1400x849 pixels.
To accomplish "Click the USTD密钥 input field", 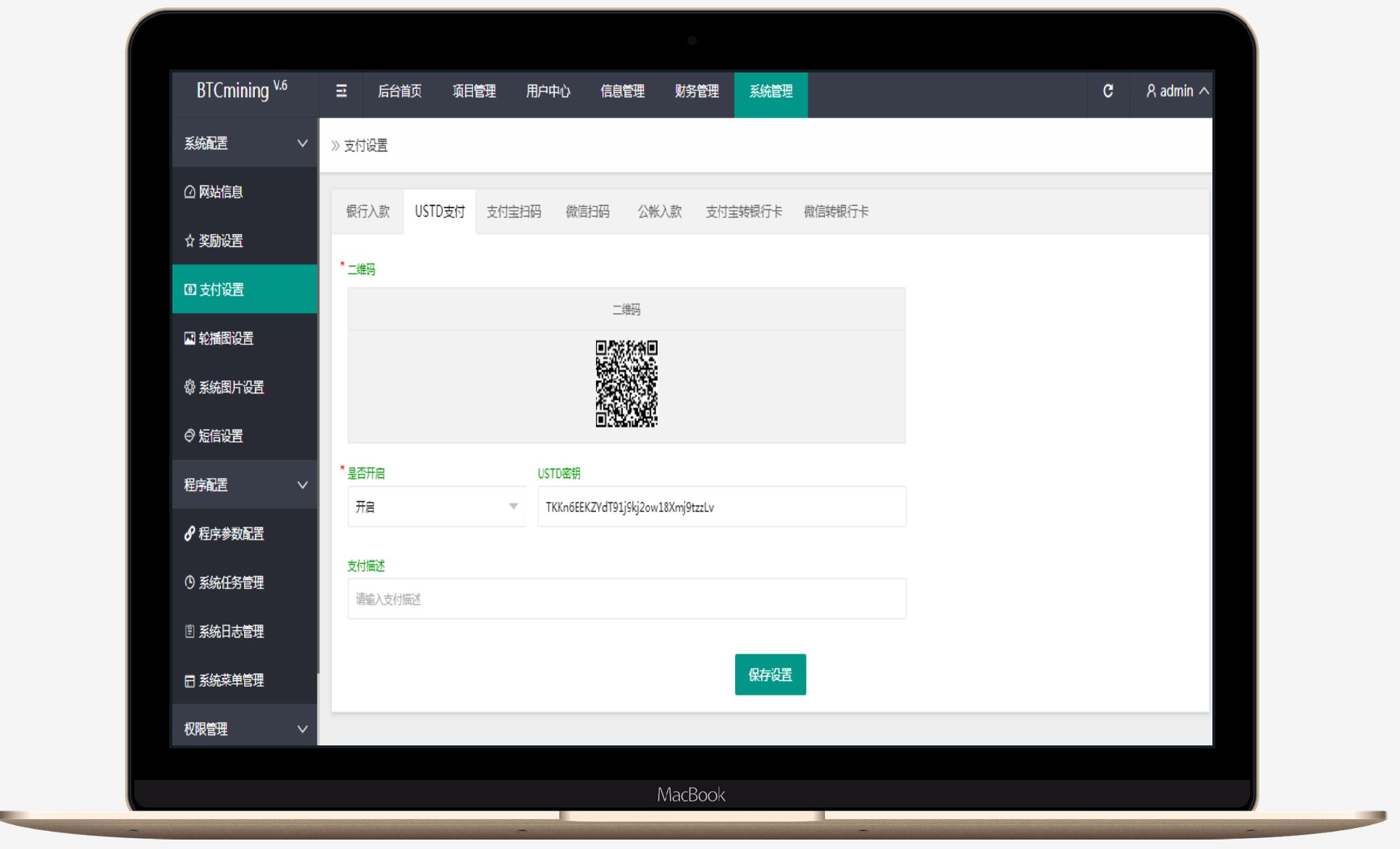I will (x=722, y=506).
